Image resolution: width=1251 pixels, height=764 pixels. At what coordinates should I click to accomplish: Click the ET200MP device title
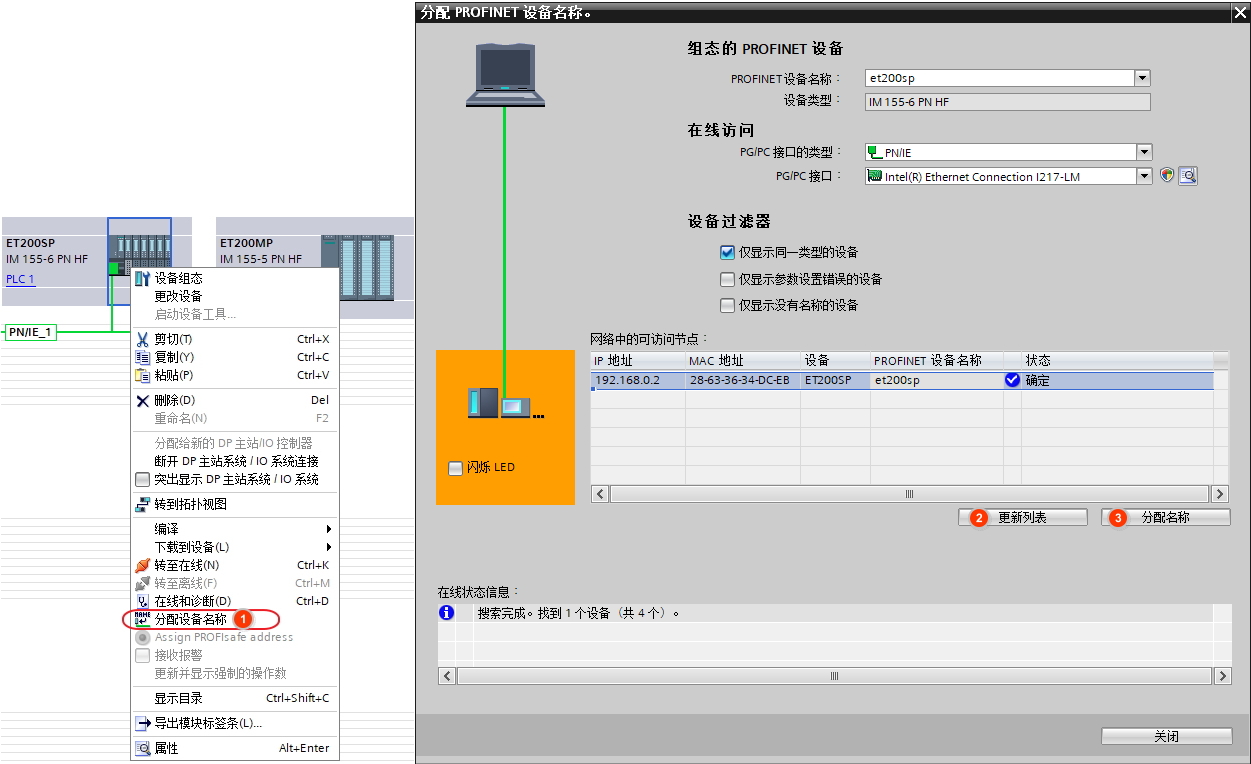click(x=246, y=243)
